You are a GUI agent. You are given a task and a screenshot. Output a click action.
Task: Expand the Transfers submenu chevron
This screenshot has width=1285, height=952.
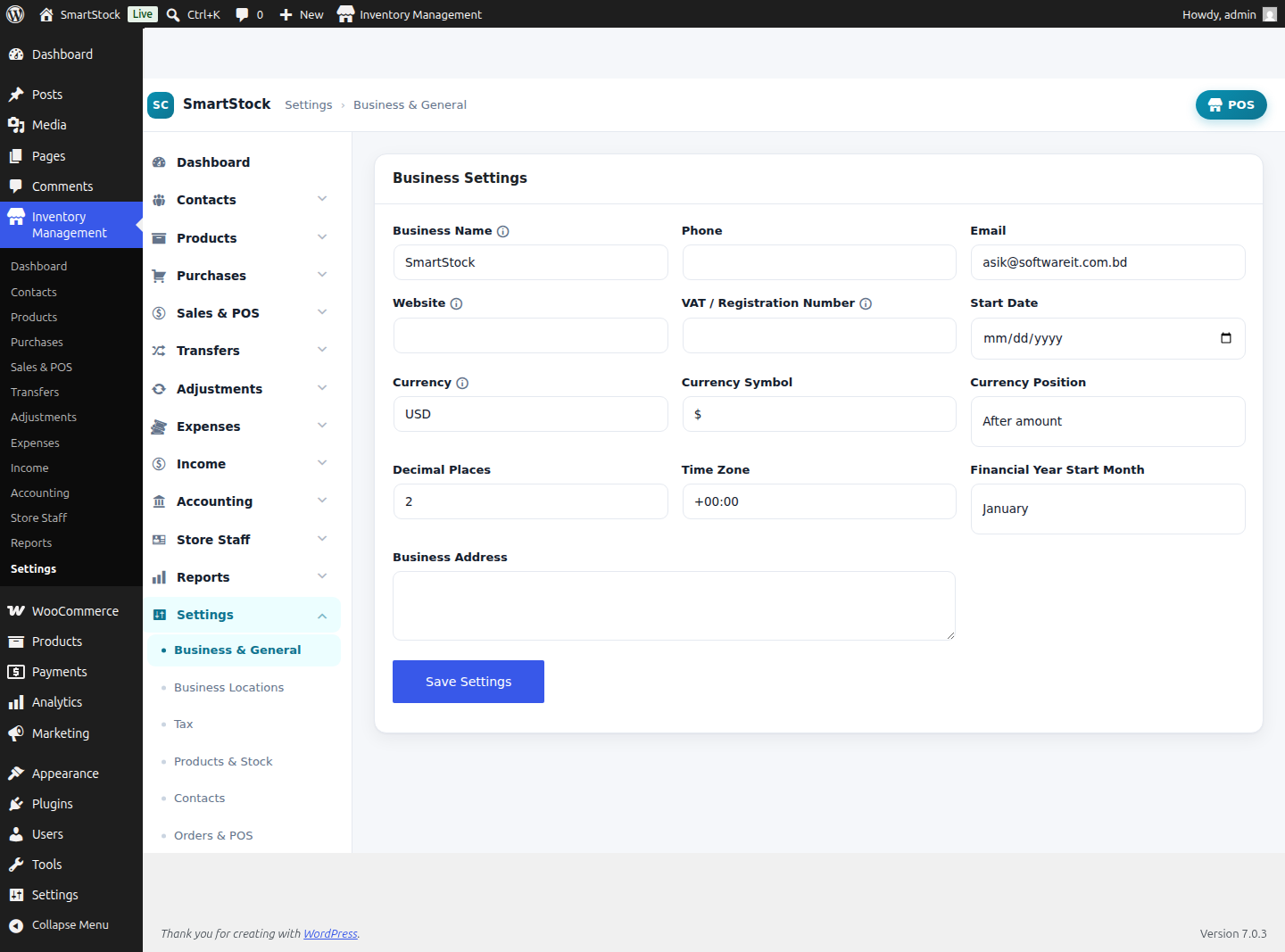[322, 350]
